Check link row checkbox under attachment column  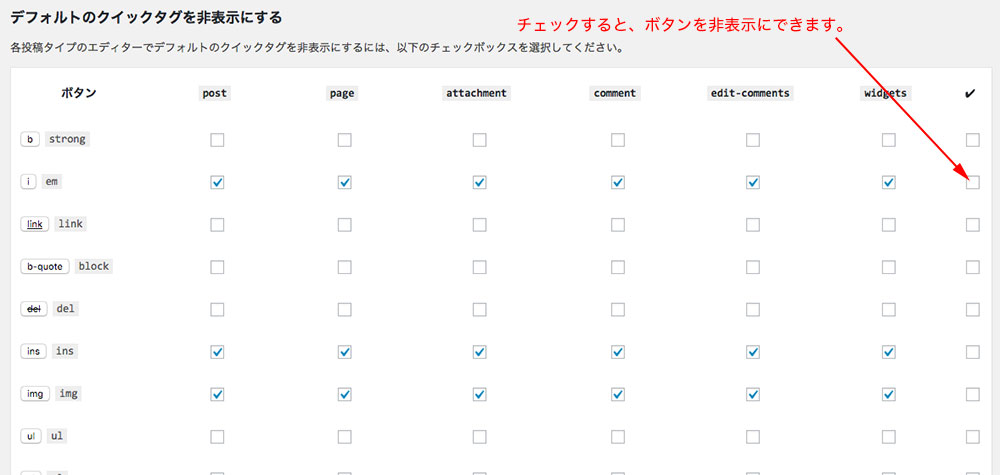pos(480,225)
